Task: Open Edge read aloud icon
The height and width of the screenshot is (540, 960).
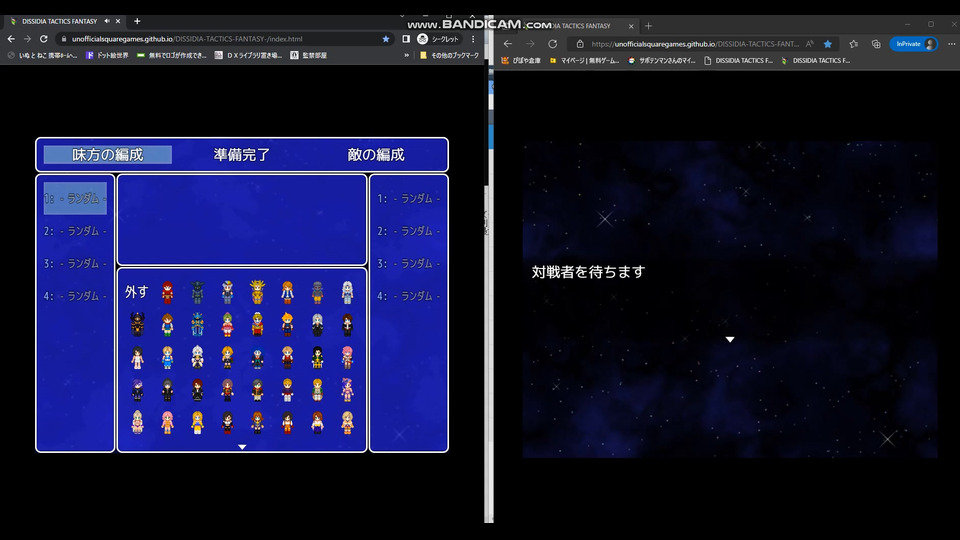Action: pyautogui.click(x=809, y=43)
